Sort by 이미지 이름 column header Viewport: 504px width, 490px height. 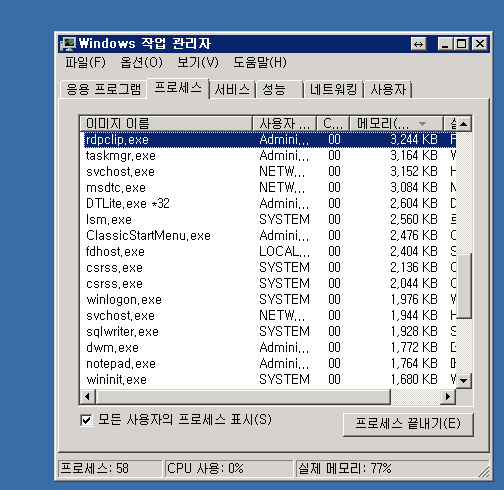click(166, 124)
